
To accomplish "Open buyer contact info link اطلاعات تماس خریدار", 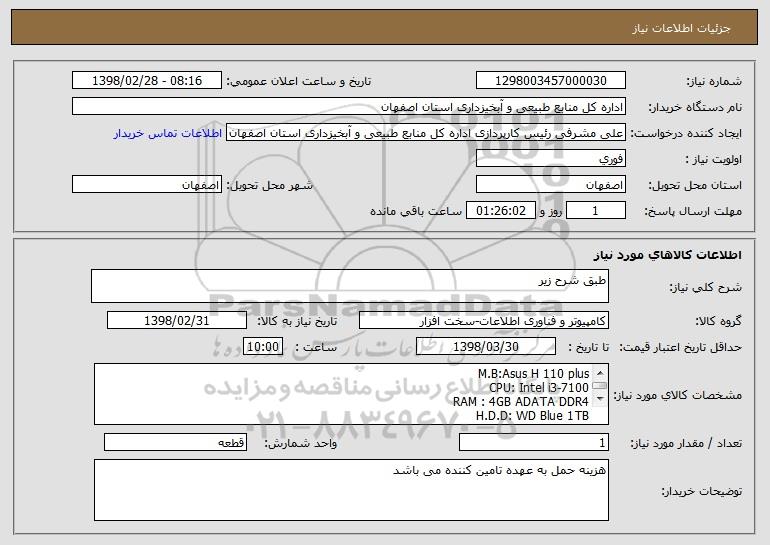I will pos(168,134).
